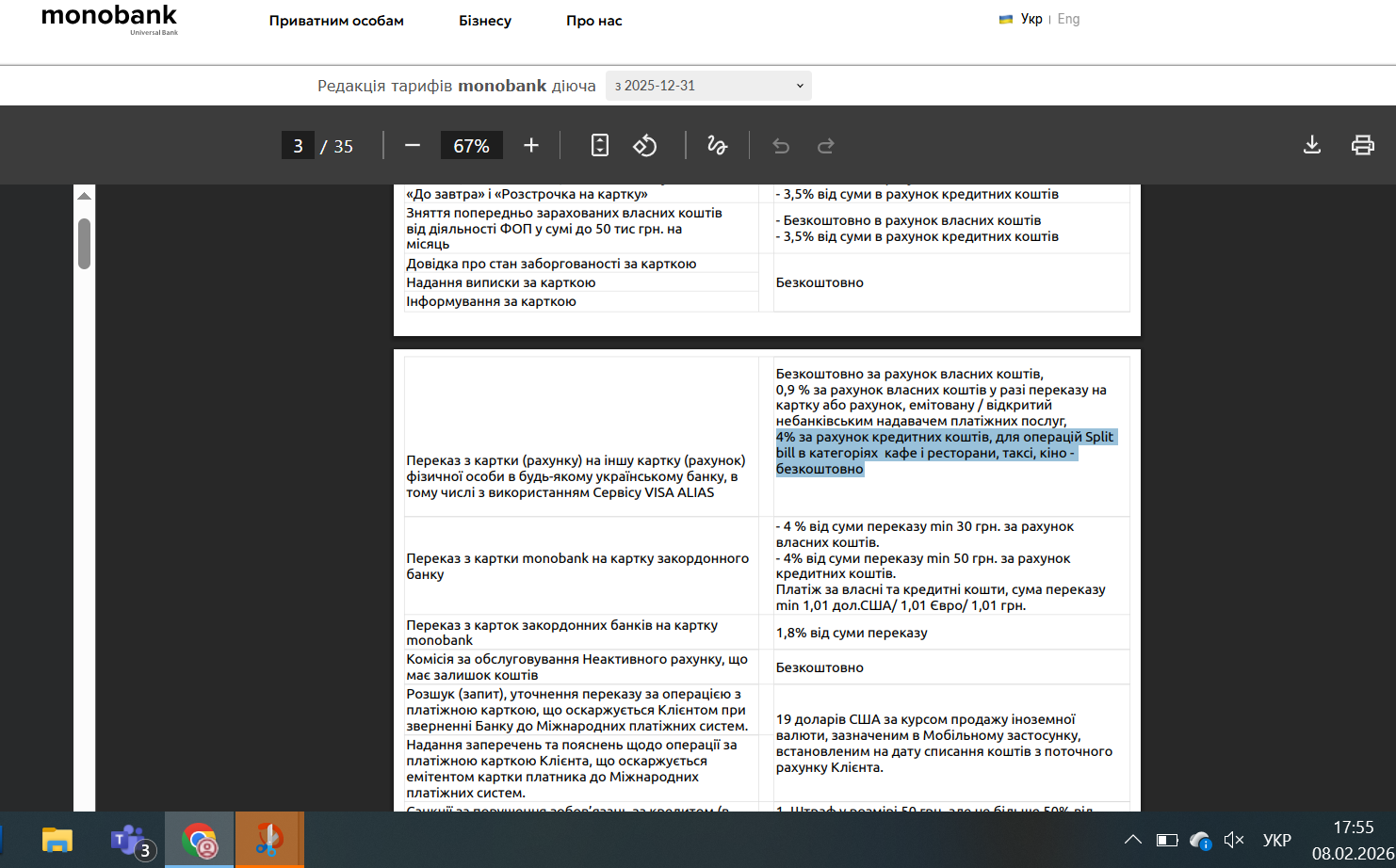Image resolution: width=1396 pixels, height=868 pixels.
Task: Click the monobank logo
Action: pos(109,19)
